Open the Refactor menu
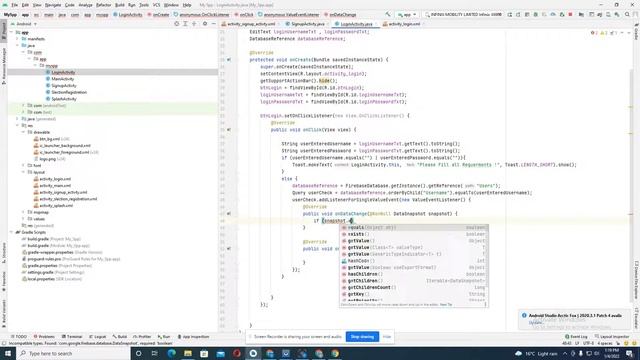Image resolution: width=640 pixels, height=360 pixels. (103, 5)
